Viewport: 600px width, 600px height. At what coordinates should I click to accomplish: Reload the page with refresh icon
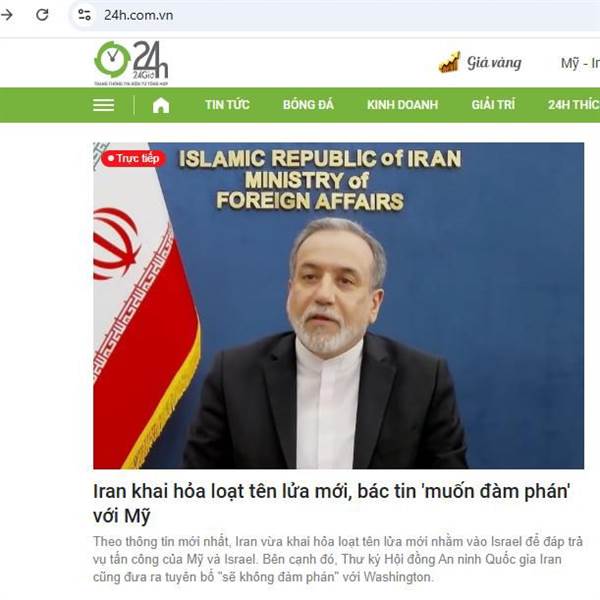pyautogui.click(x=42, y=15)
